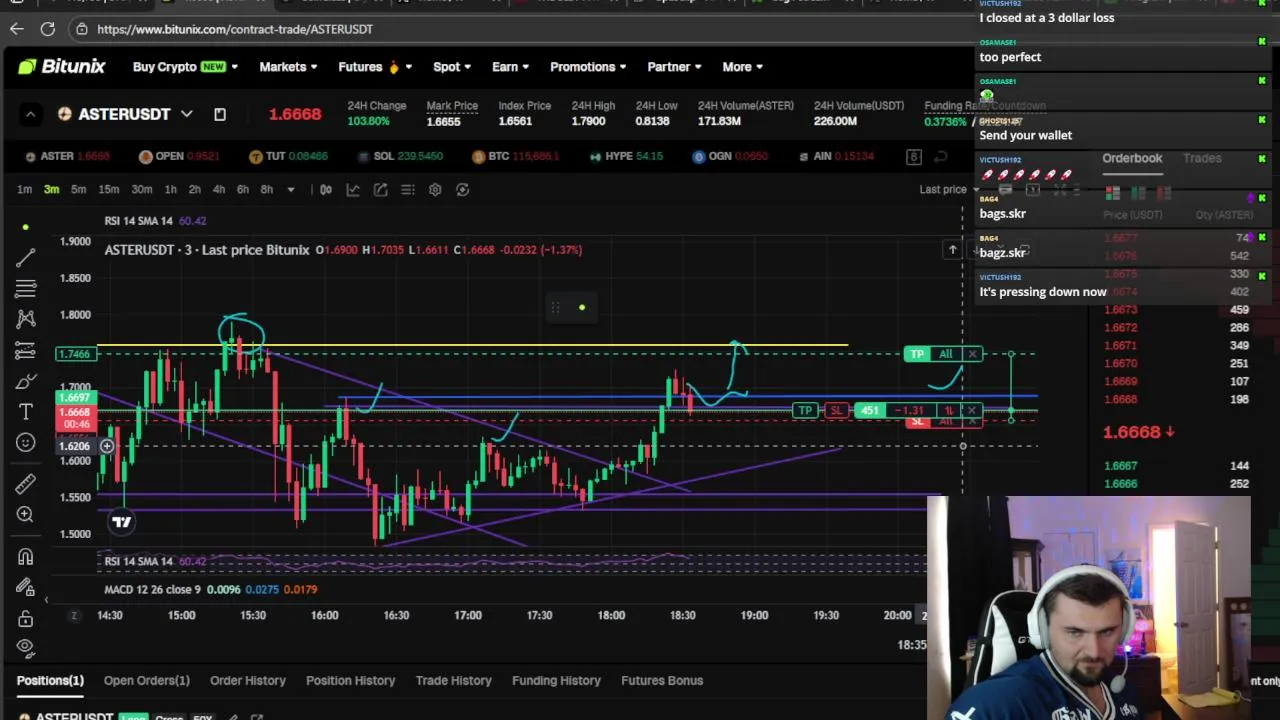Viewport: 1280px width, 720px height.
Task: Open the Bitunix logo home link
Action: (61, 67)
